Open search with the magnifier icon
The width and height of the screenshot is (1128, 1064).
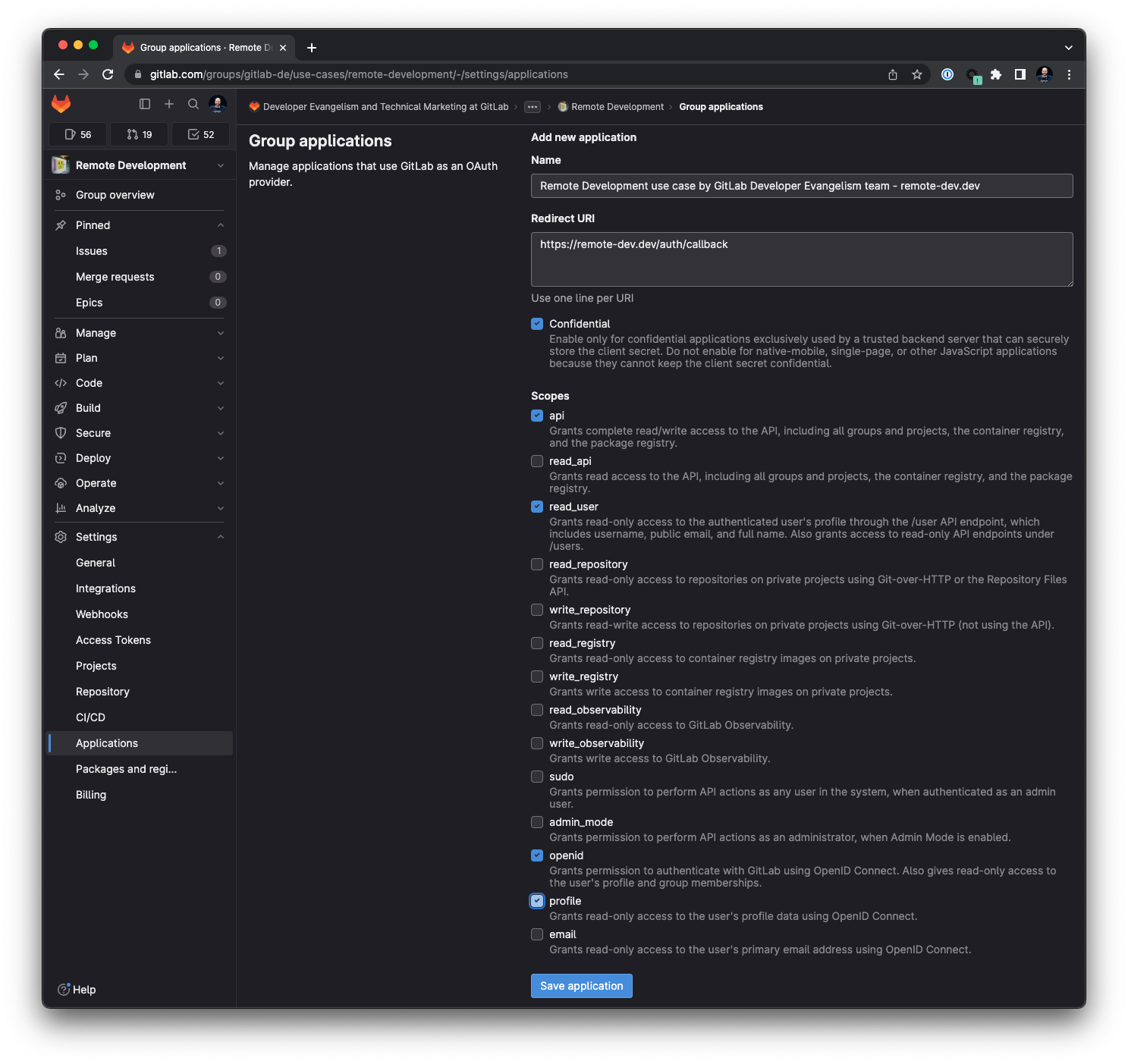coord(193,104)
